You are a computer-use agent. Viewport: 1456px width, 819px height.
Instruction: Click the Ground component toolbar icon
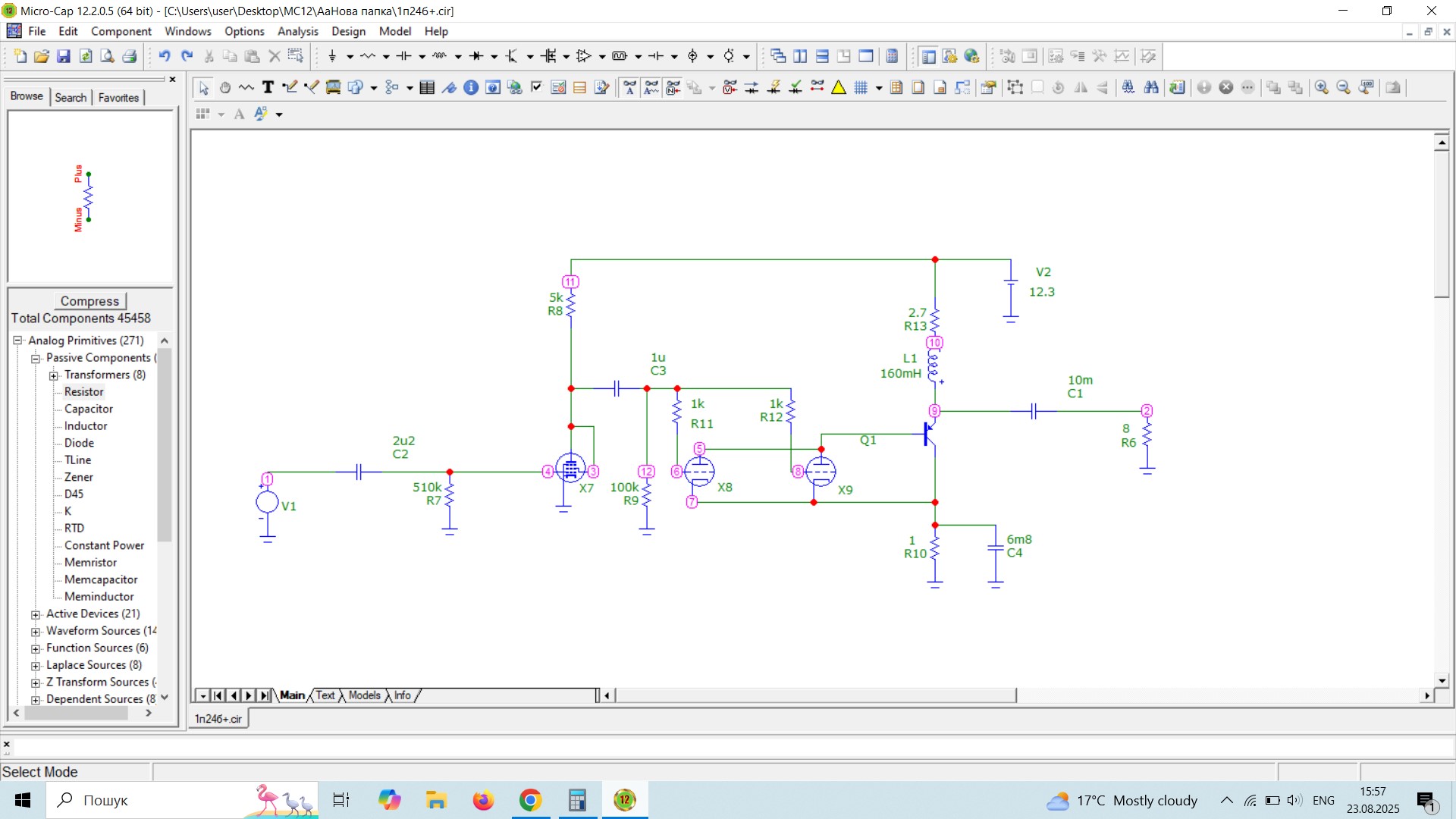pos(332,56)
